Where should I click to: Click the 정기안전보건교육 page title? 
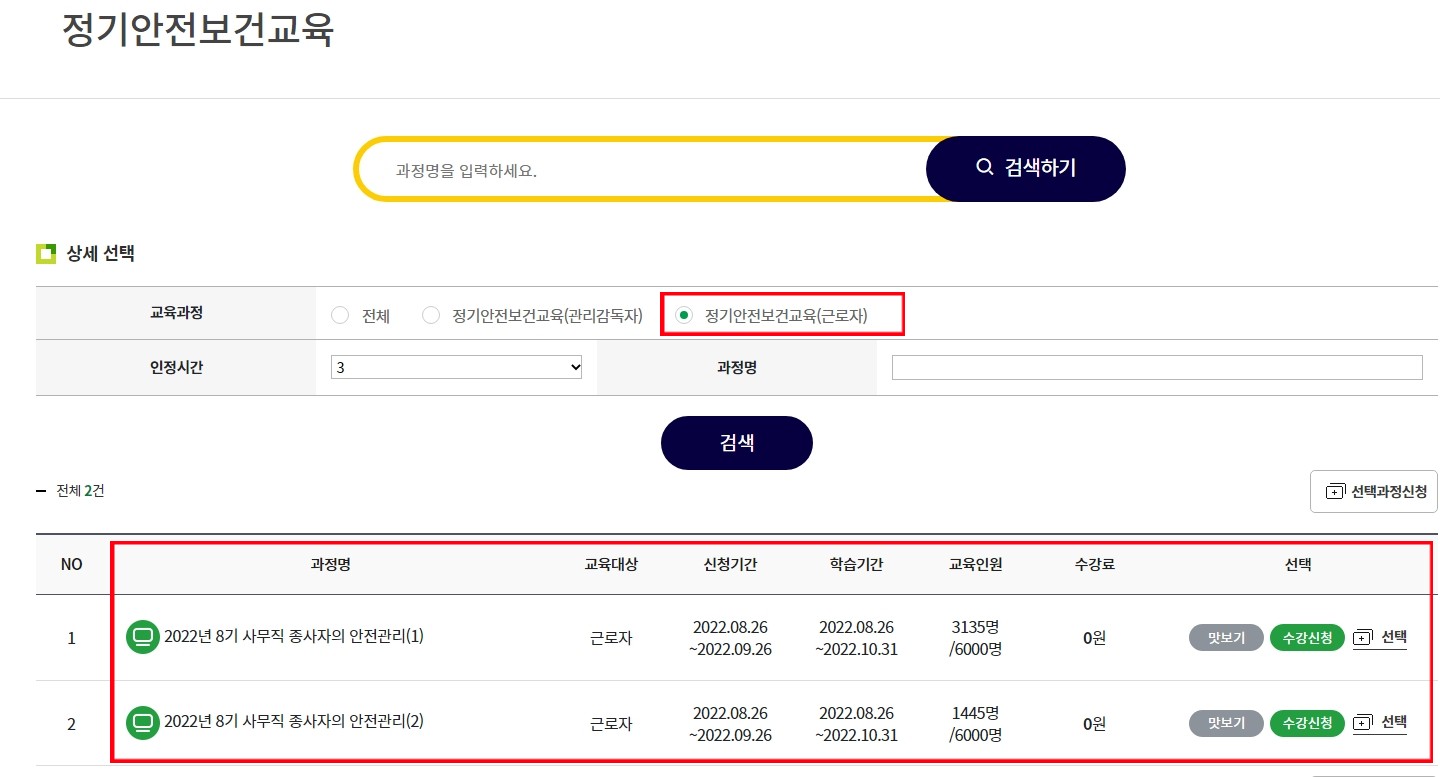coord(197,29)
